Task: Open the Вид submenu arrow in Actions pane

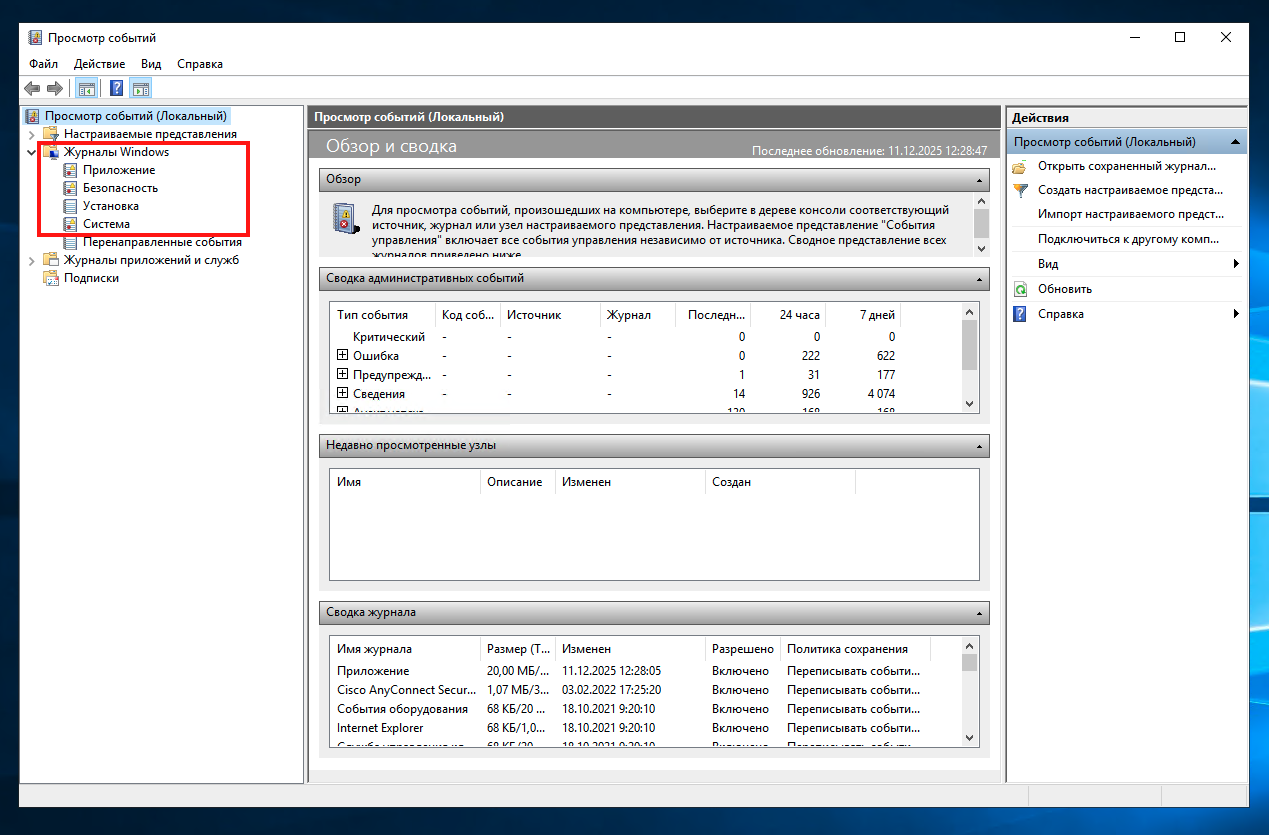Action: (x=1236, y=263)
